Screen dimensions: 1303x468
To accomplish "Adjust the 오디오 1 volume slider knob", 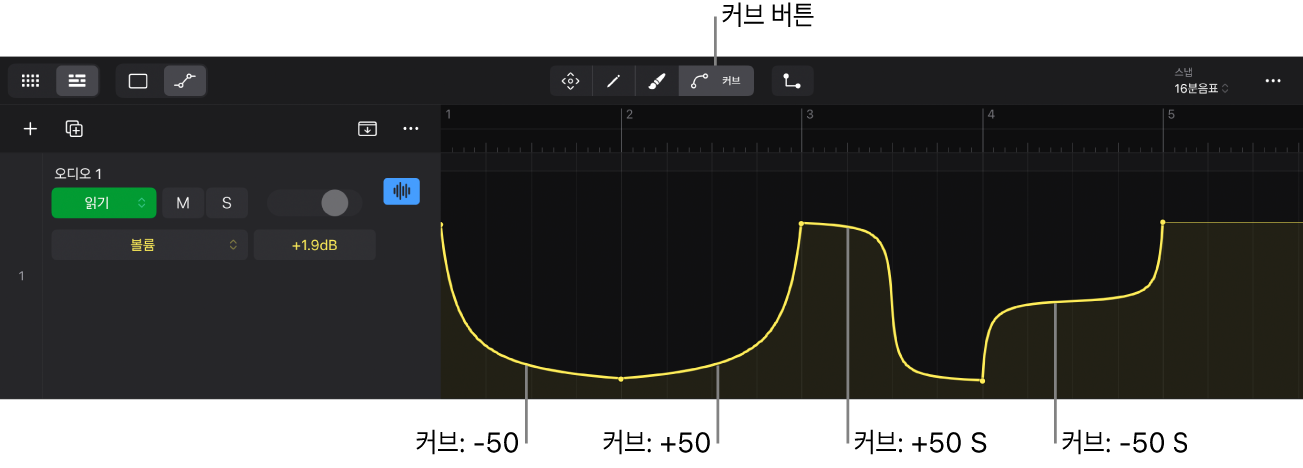I will [334, 203].
